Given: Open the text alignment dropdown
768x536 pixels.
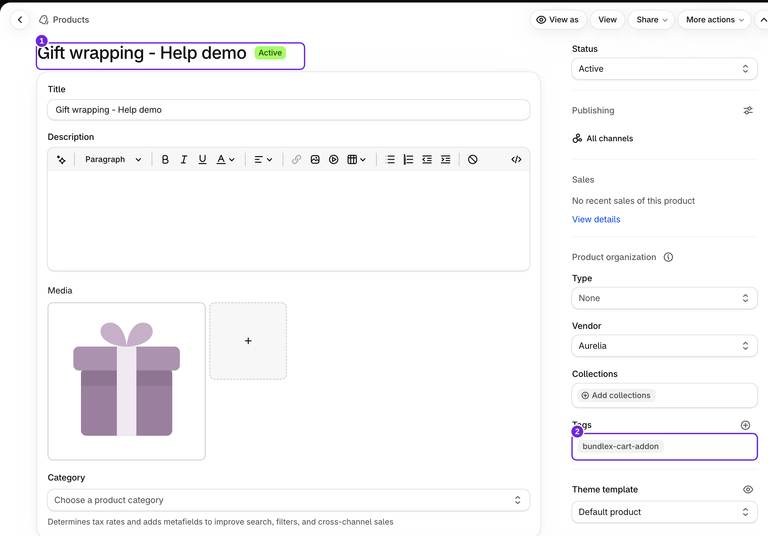Looking at the screenshot, I should 263,159.
